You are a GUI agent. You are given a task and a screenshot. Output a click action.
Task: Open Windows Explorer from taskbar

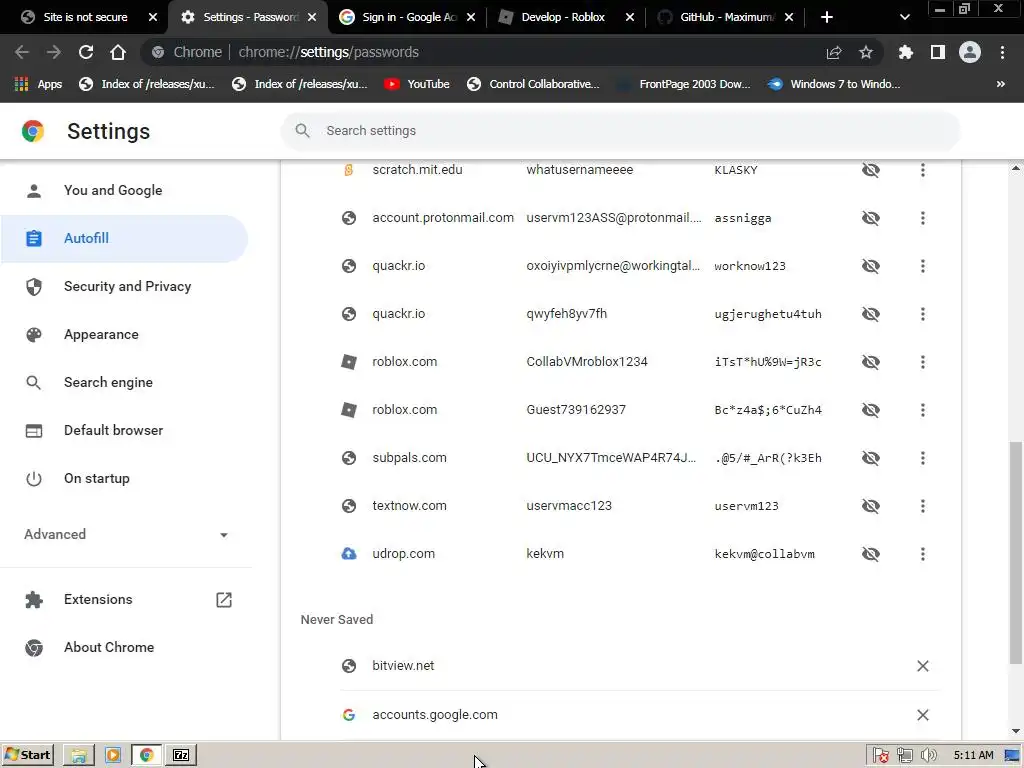pyautogui.click(x=79, y=756)
